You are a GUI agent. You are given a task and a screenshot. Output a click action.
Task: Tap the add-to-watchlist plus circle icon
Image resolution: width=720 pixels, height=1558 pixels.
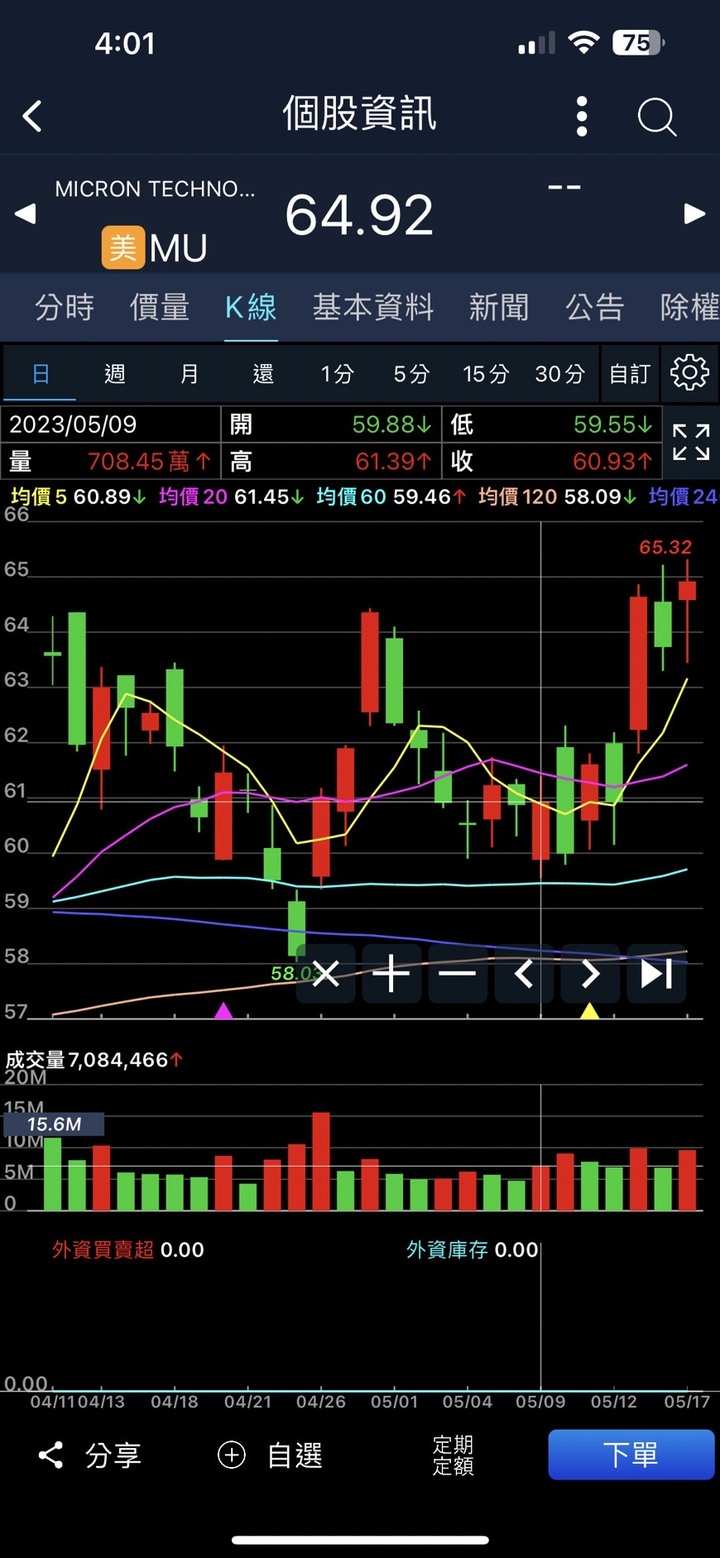click(x=231, y=1455)
